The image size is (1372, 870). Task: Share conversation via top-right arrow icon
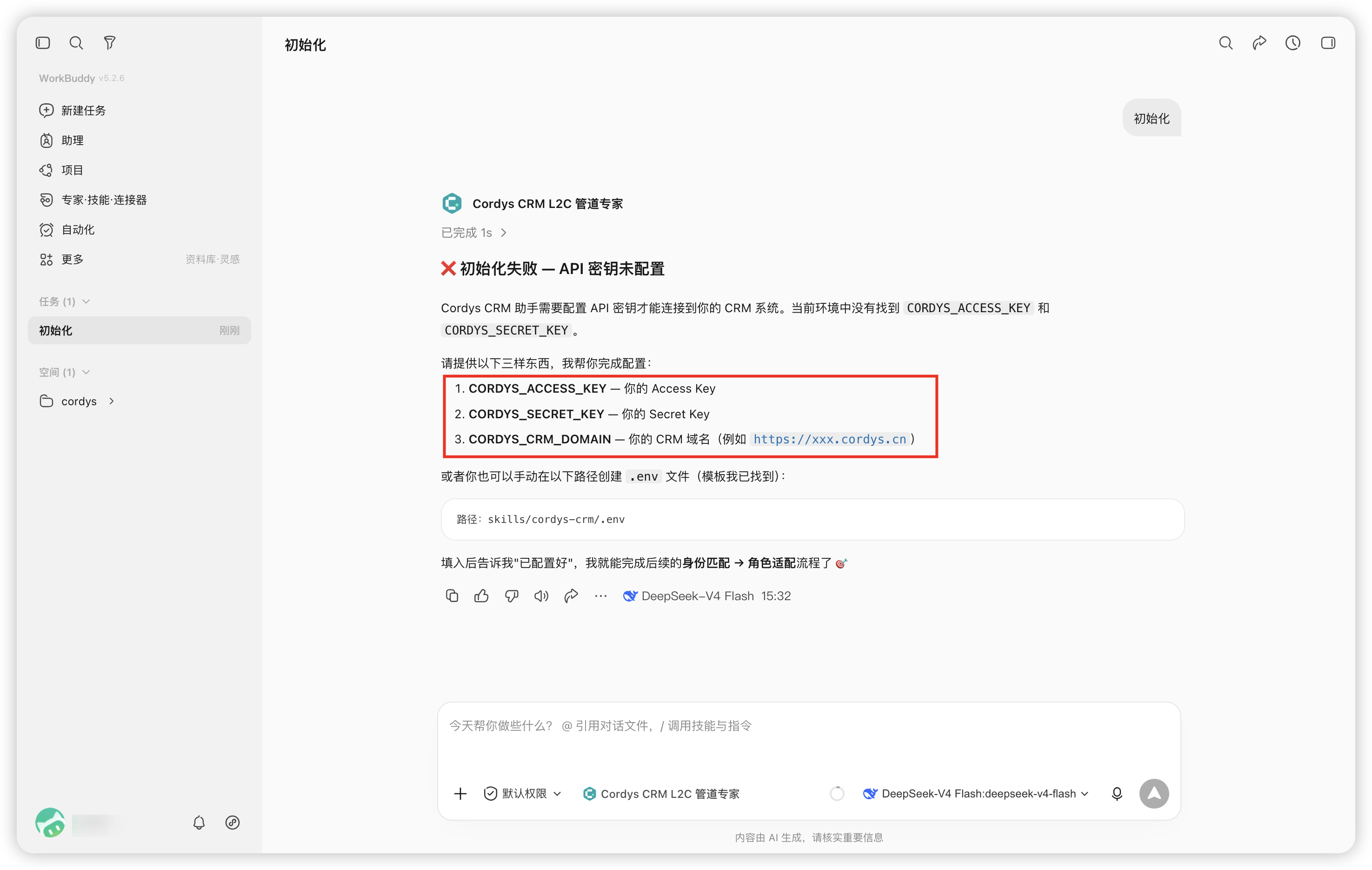coord(1259,43)
